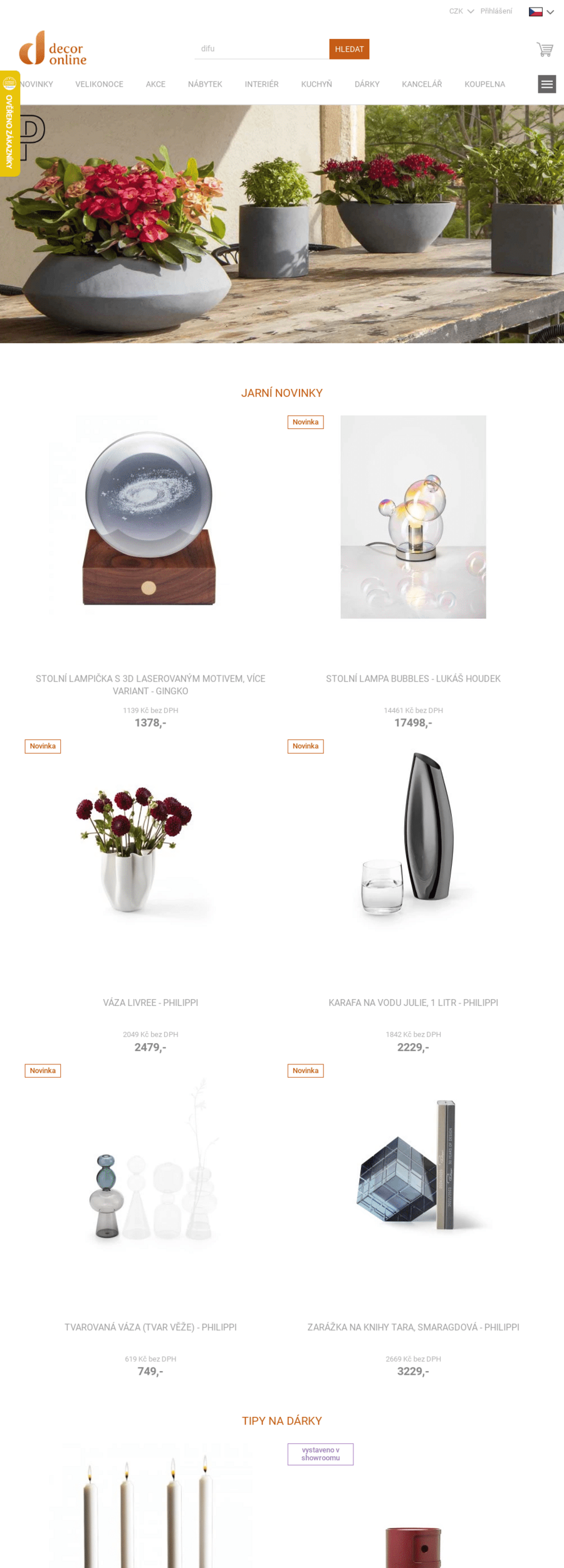Open the shopping cart icon
Viewport: 564px width, 1568px height.
[x=545, y=50]
